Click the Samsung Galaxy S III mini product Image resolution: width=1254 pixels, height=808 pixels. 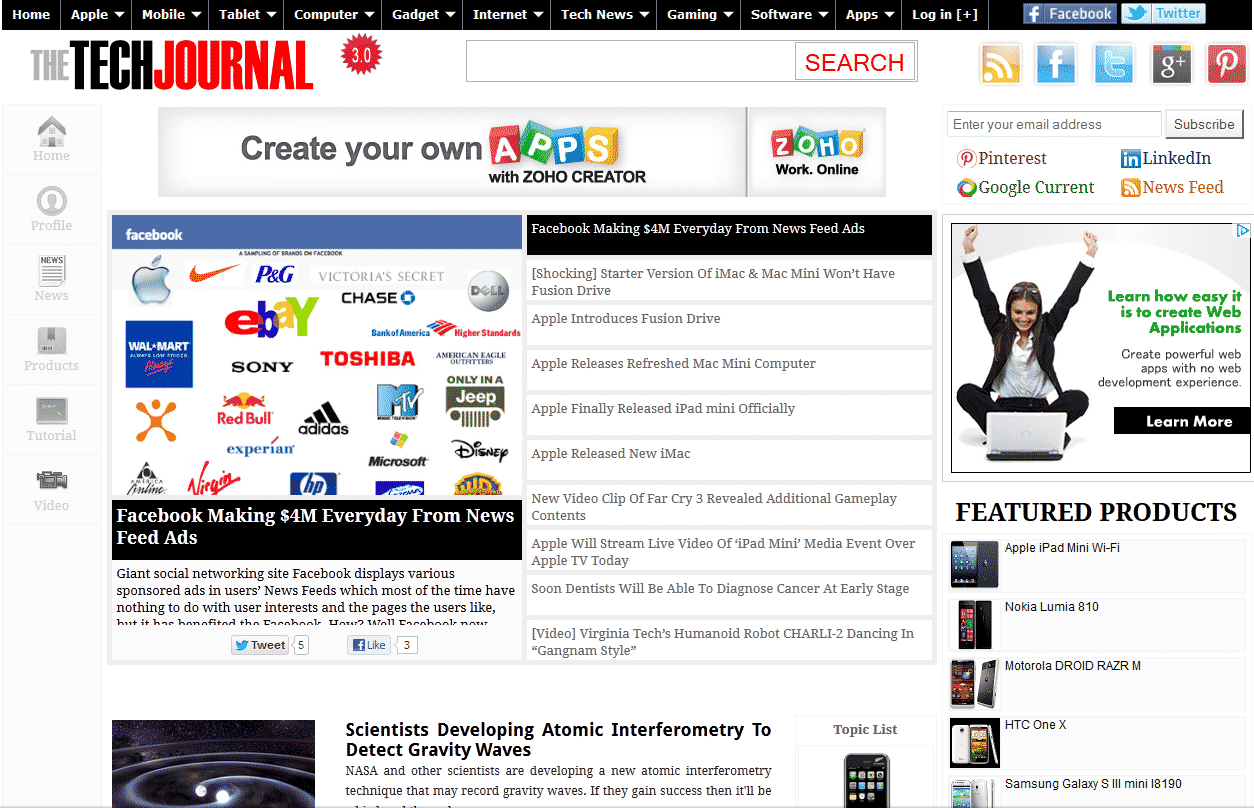[x=1098, y=790]
